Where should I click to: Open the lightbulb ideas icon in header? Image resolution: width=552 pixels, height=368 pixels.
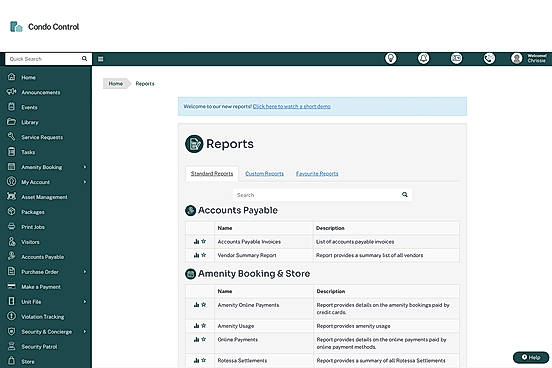[x=390, y=58]
